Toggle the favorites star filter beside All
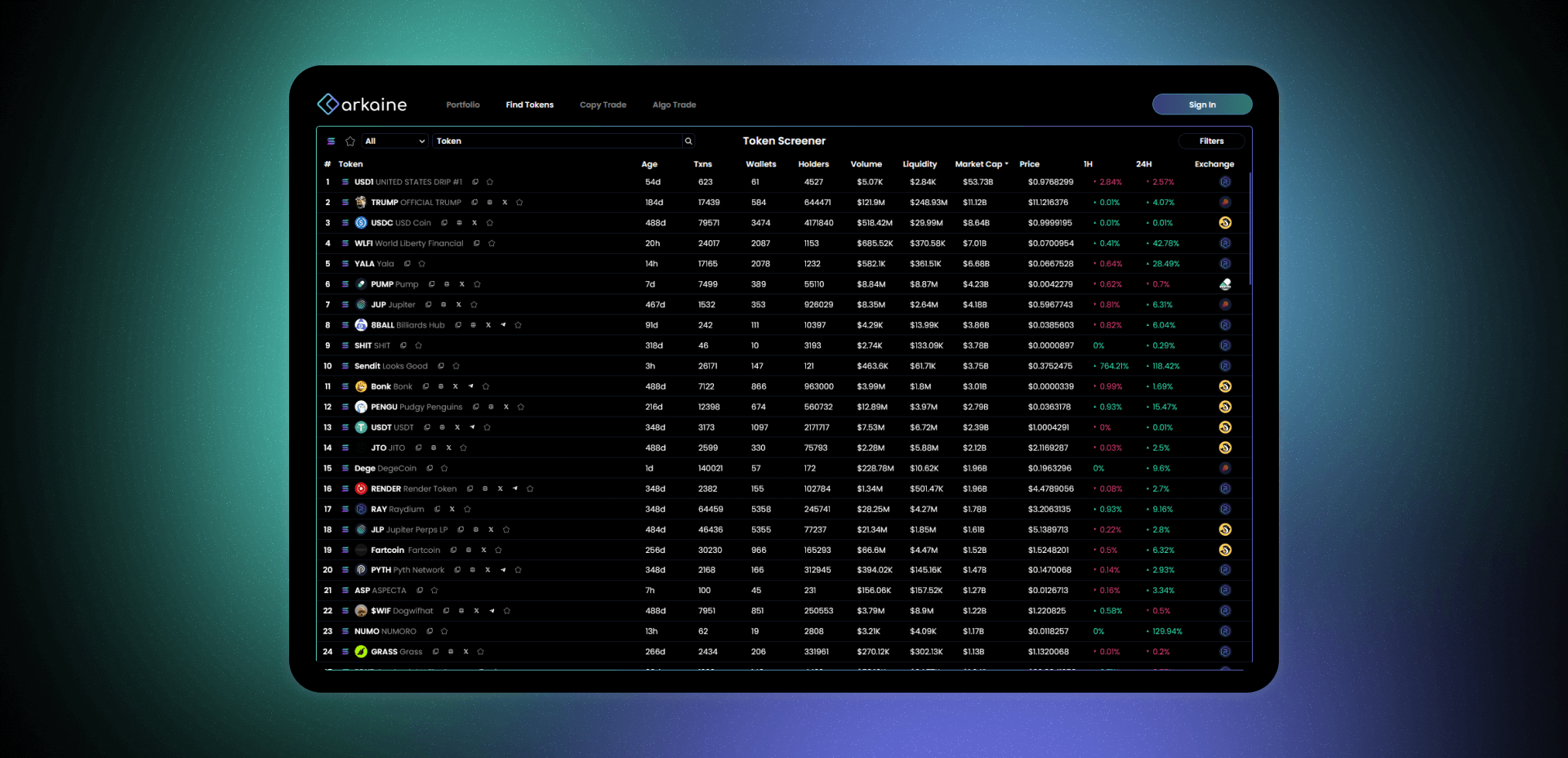The height and width of the screenshot is (758, 1568). 350,141
